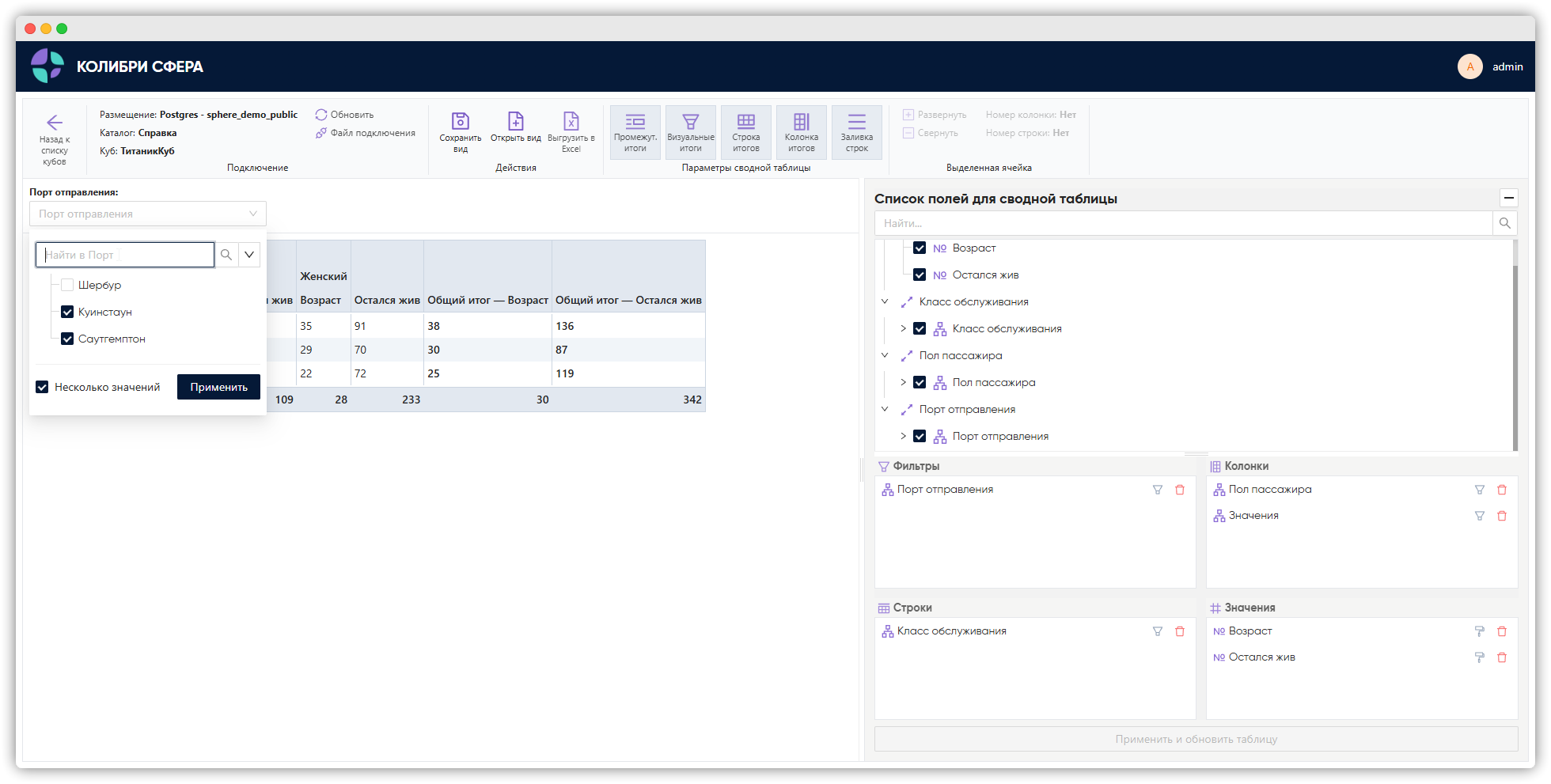Viewport: 1551px width, 784px height.
Task: Click Развернуть expand button
Action: tap(935, 115)
